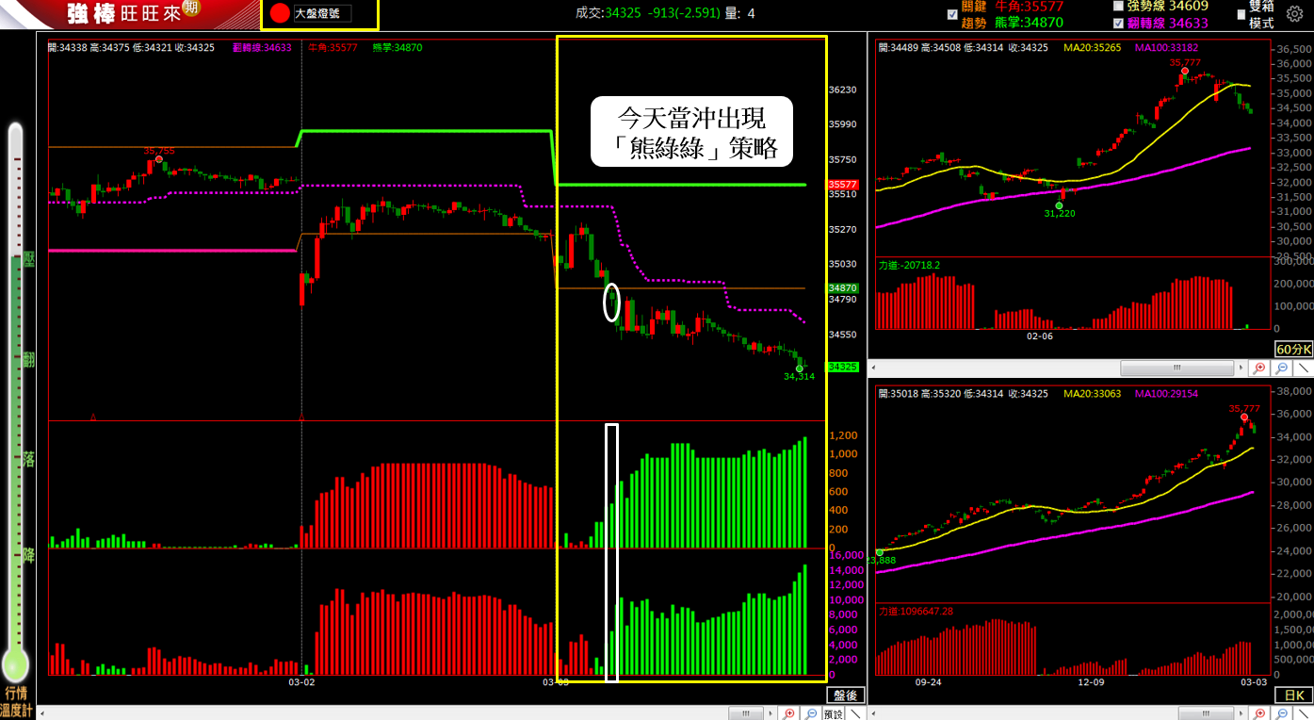
Task: Click the main chart horizontal scrollbar thumb
Action: click(x=746, y=713)
